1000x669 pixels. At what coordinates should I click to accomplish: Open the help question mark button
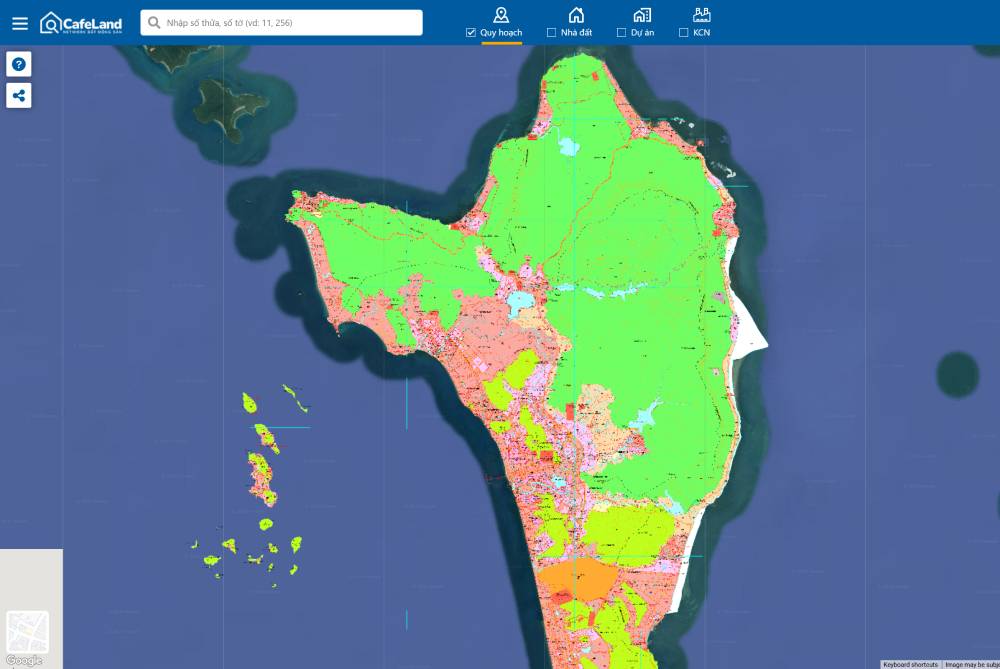click(x=19, y=65)
